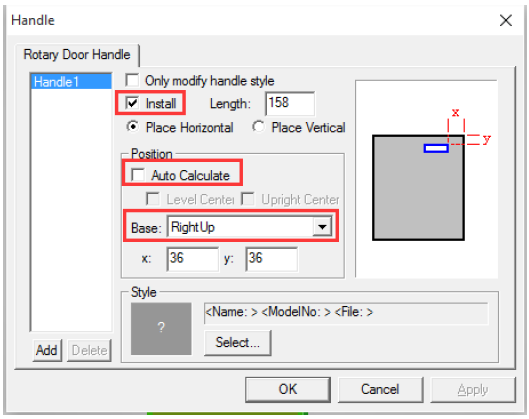The image size is (529, 419).
Task: Switch to the Rotary Door Handle tab
Action: coord(77,55)
